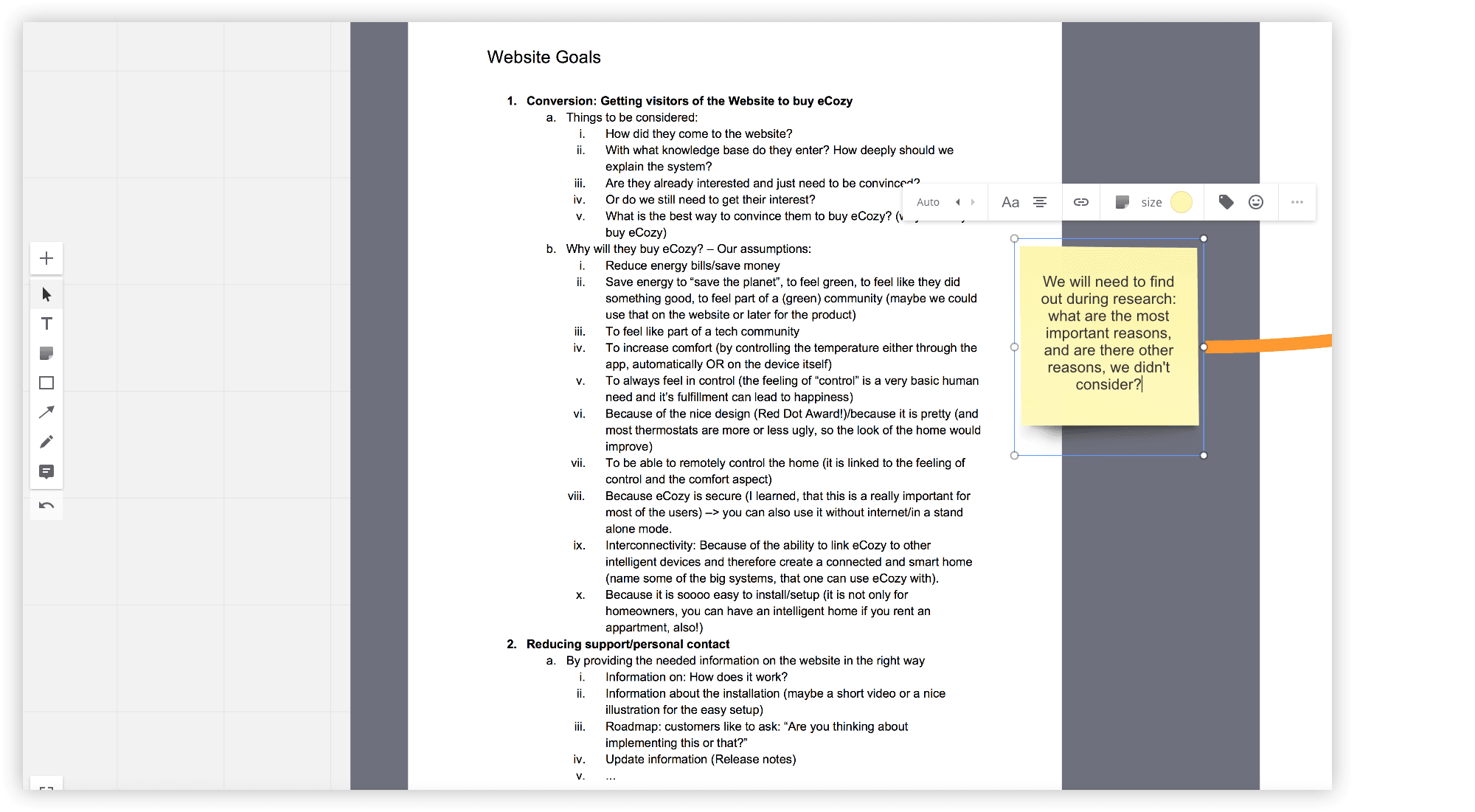
Task: Click 'Things to be considered:' line
Action: (x=631, y=117)
